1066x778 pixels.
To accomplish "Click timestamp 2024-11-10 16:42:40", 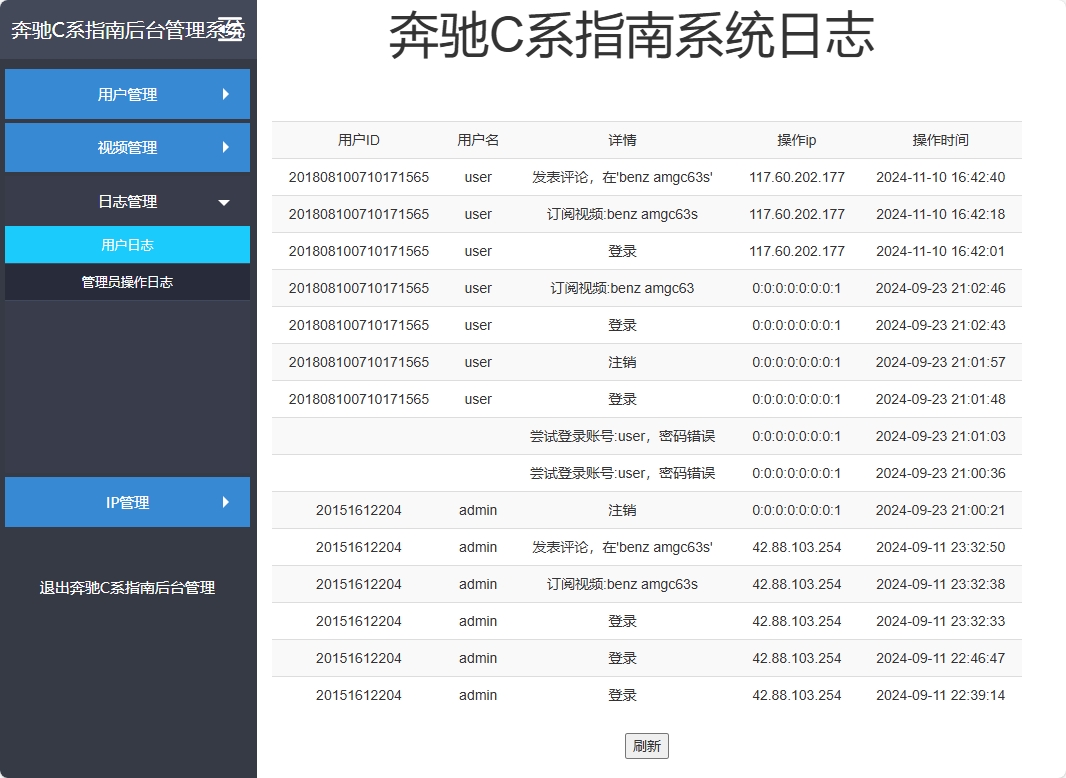I will [941, 177].
